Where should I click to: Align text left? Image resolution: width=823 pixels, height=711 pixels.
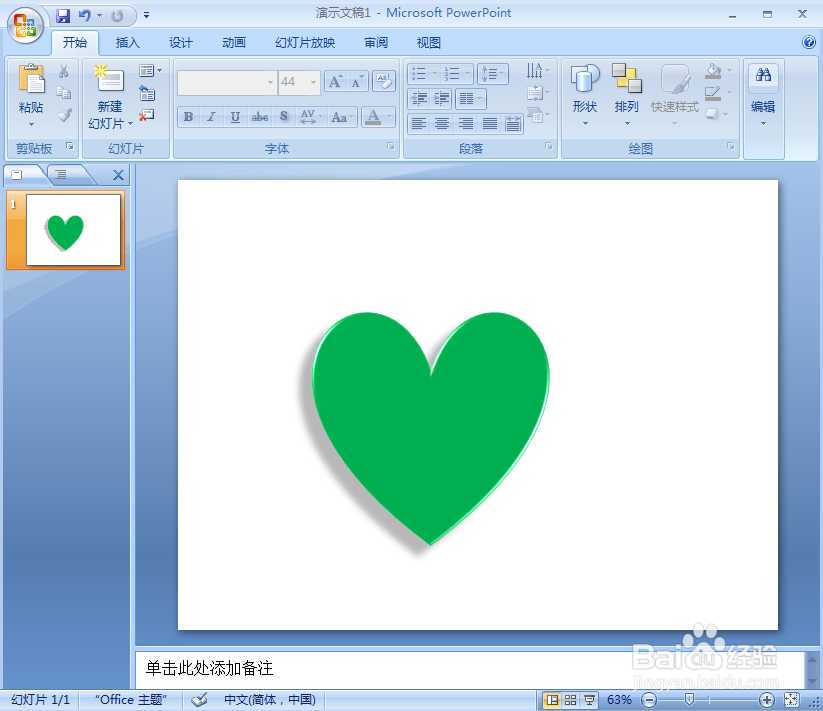tap(418, 124)
